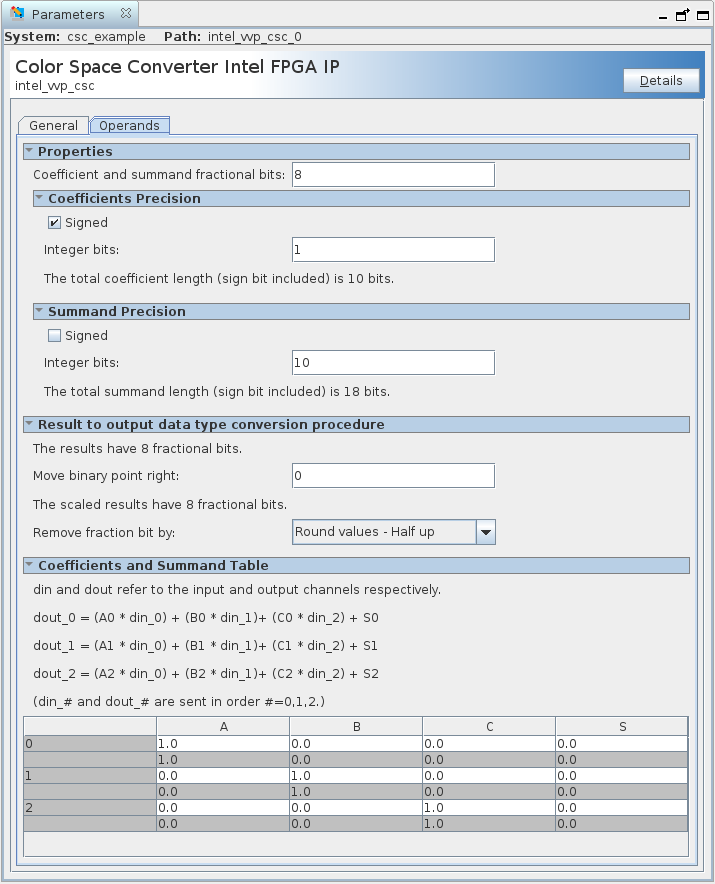Edit the B coefficient cell in row 0

point(356,744)
